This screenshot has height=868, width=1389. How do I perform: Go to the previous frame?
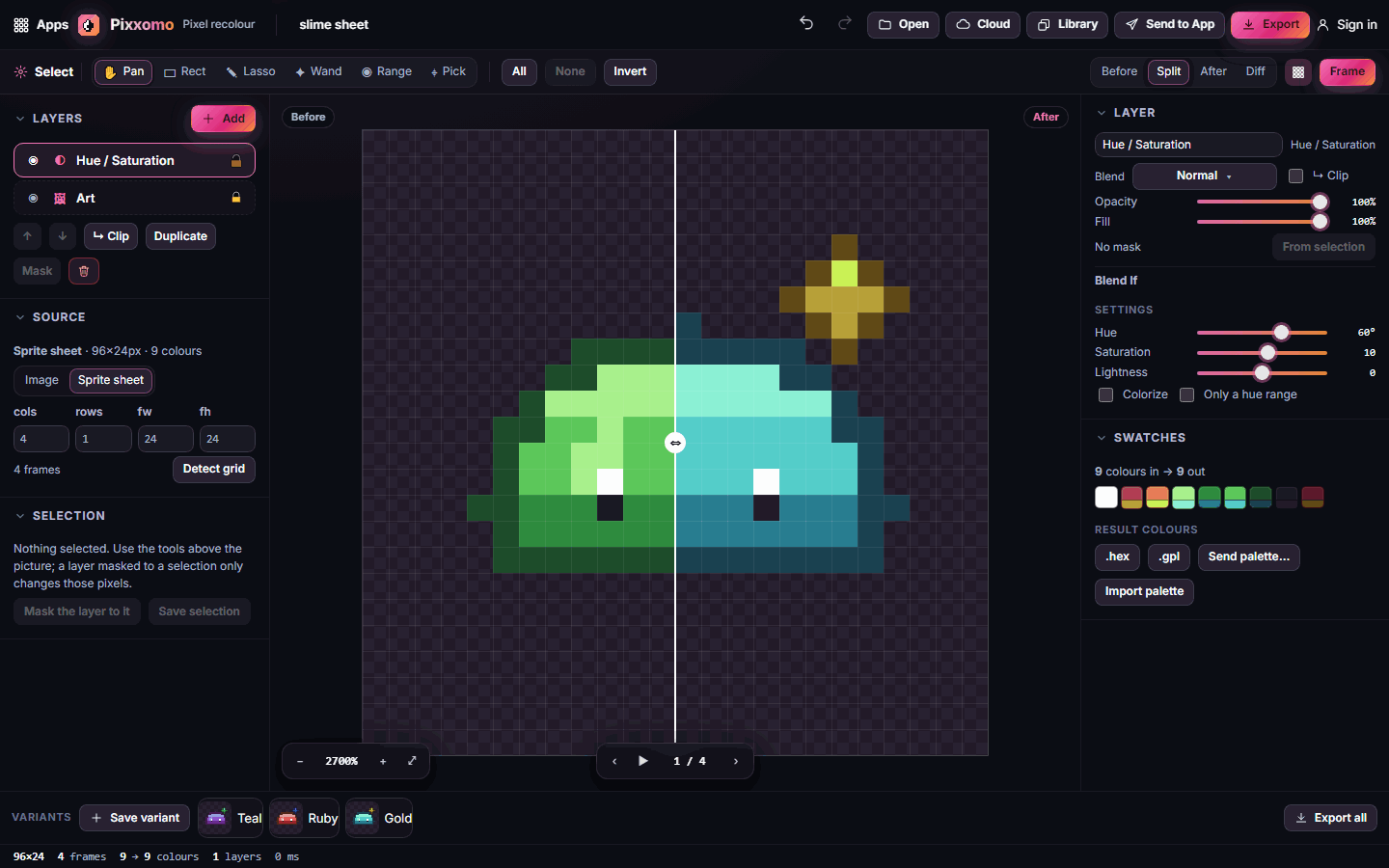click(614, 761)
